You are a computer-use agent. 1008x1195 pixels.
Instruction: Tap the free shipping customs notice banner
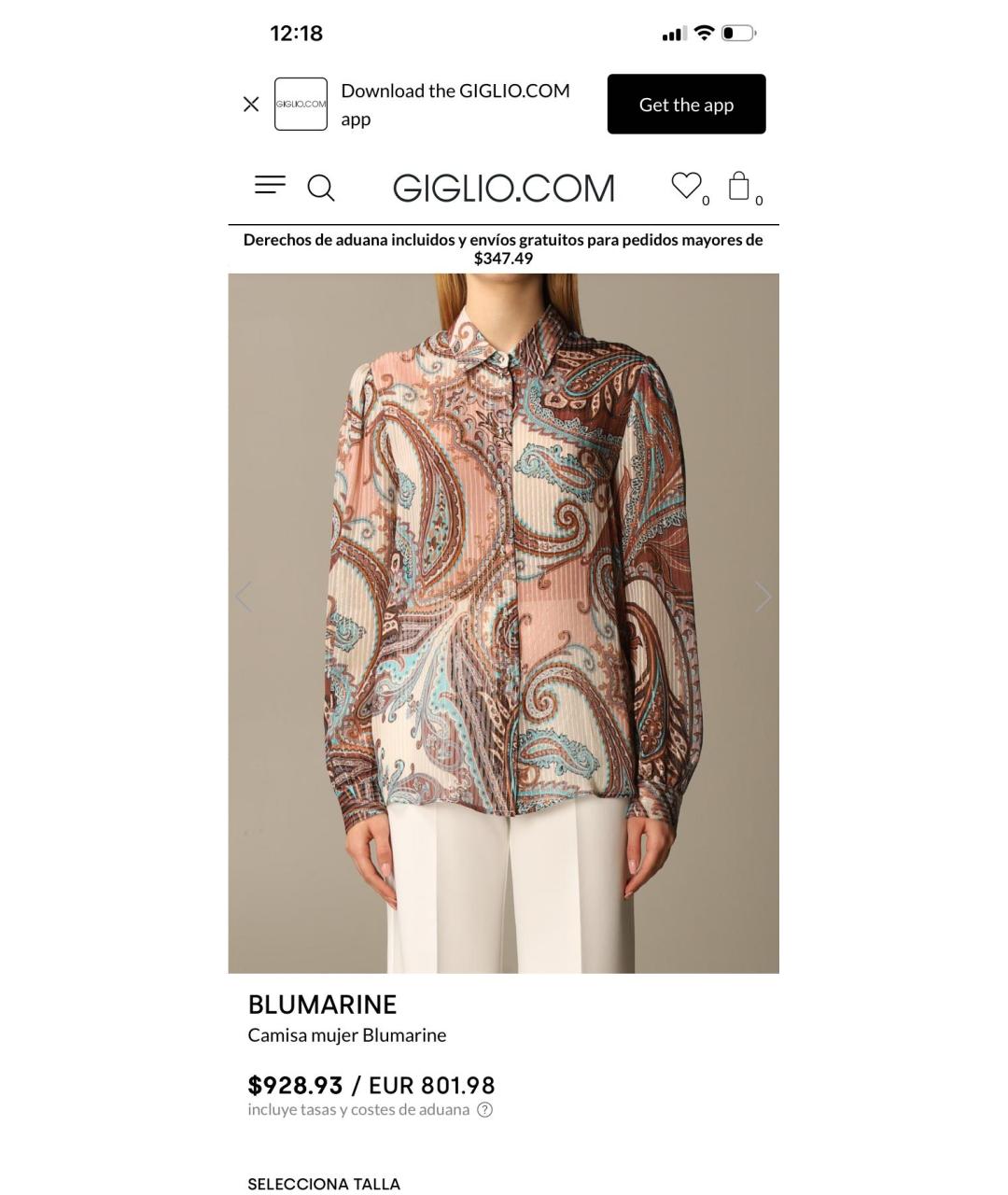pos(503,249)
